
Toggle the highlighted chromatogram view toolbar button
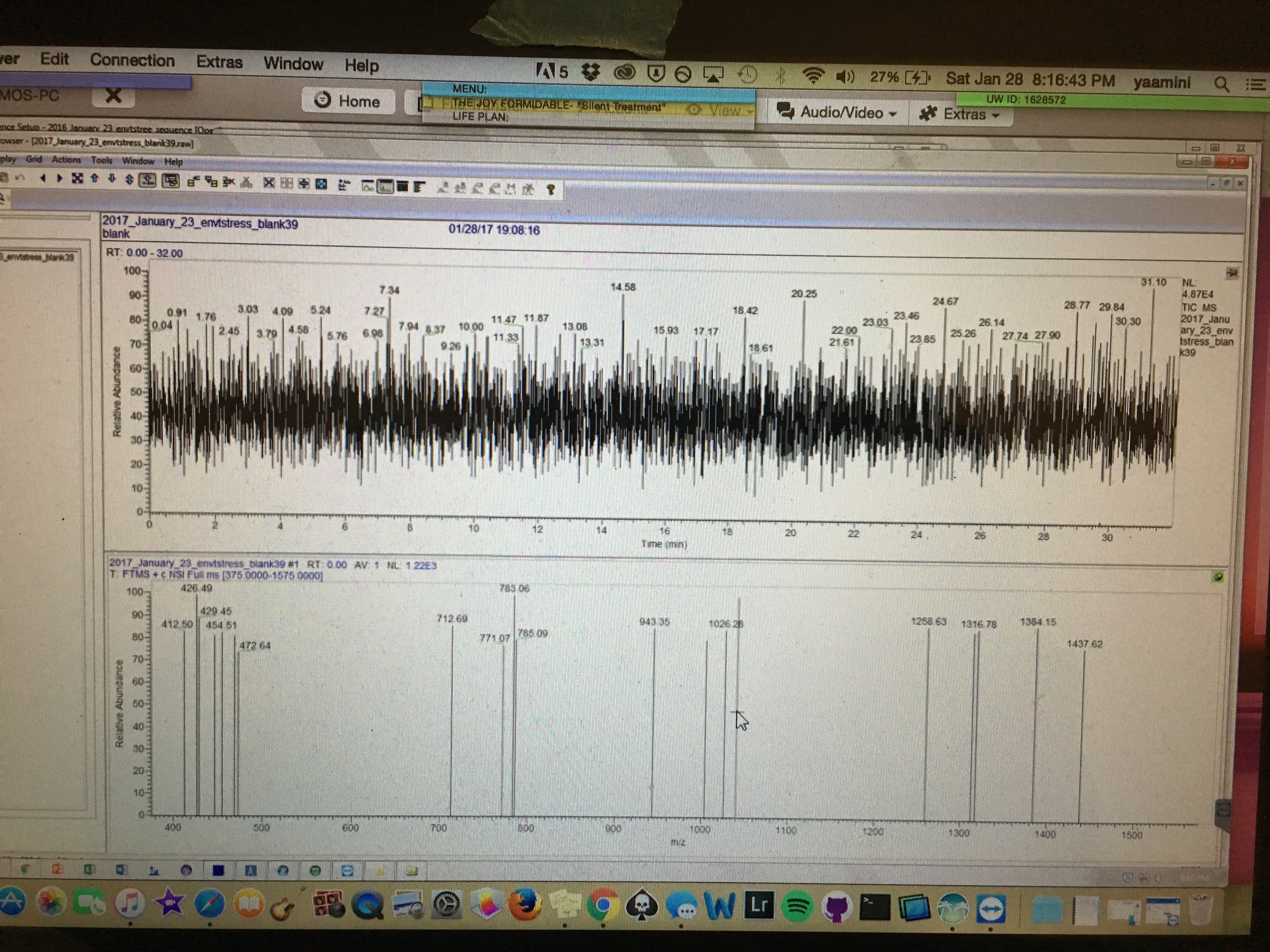tap(385, 186)
